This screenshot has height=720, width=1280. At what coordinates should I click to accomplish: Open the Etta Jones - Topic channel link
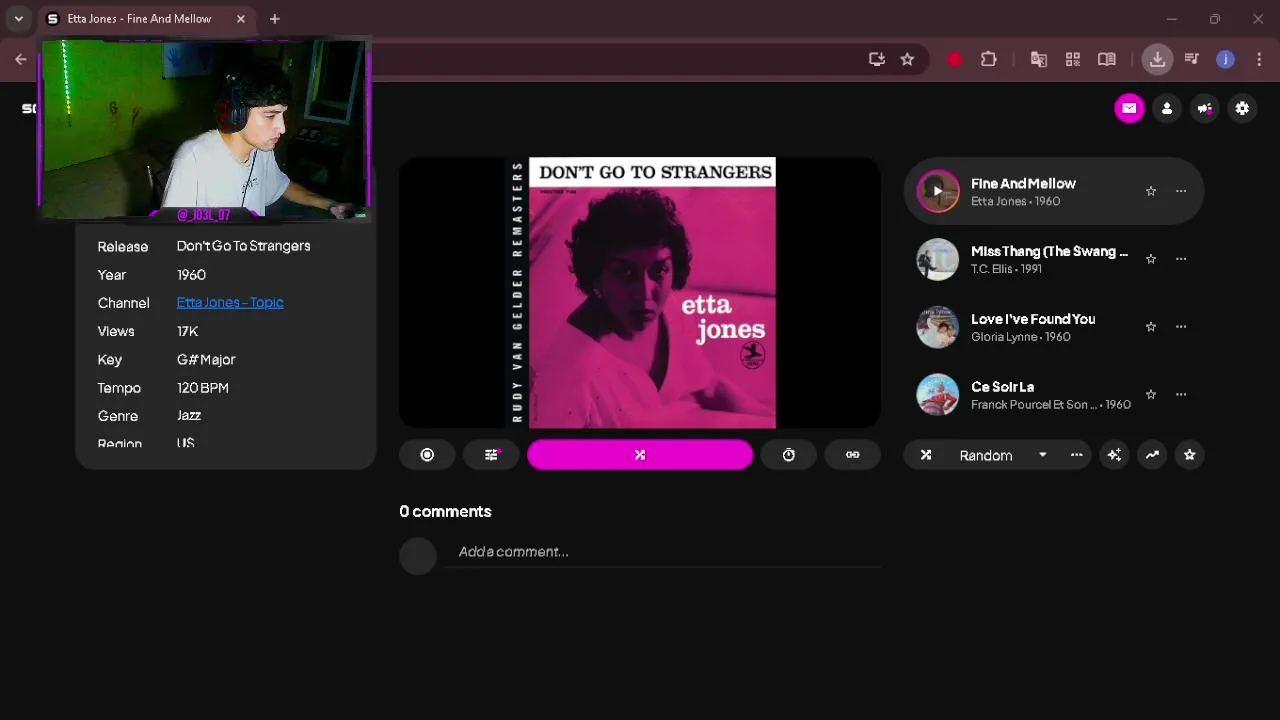pyautogui.click(x=230, y=303)
